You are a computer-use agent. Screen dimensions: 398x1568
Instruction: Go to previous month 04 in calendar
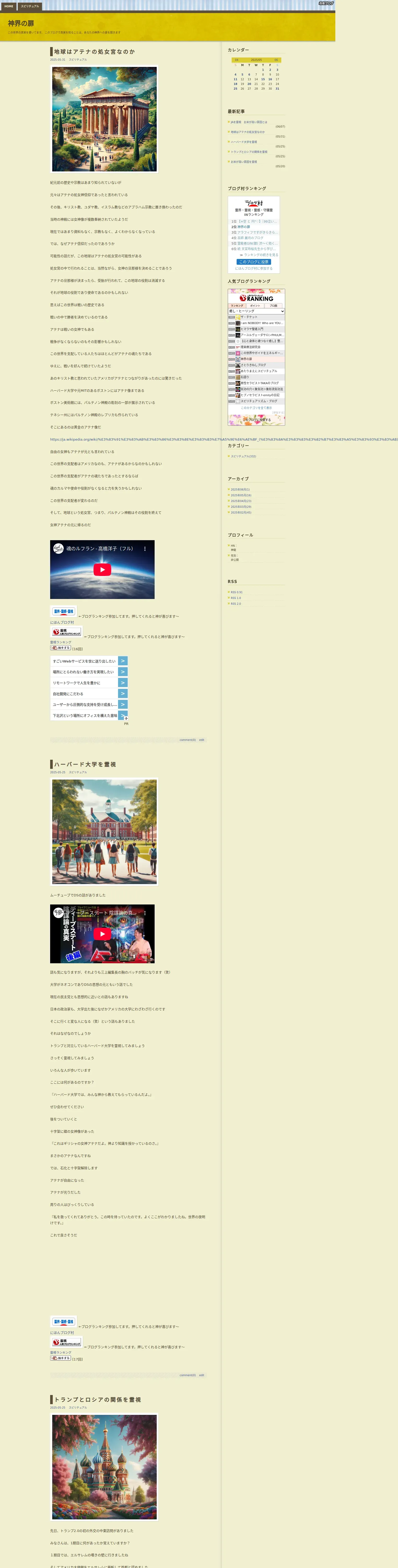coord(237,60)
